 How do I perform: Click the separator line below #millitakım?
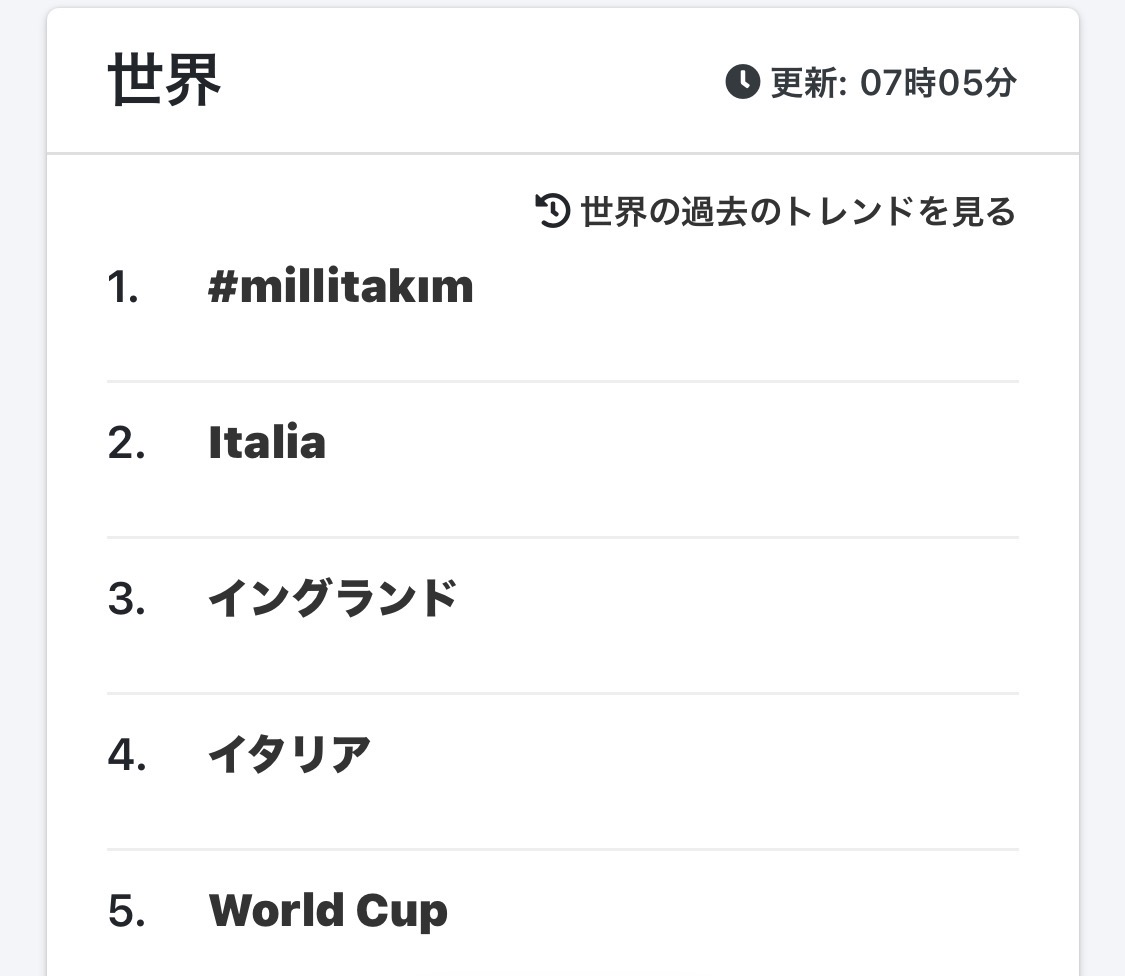[x=562, y=381]
